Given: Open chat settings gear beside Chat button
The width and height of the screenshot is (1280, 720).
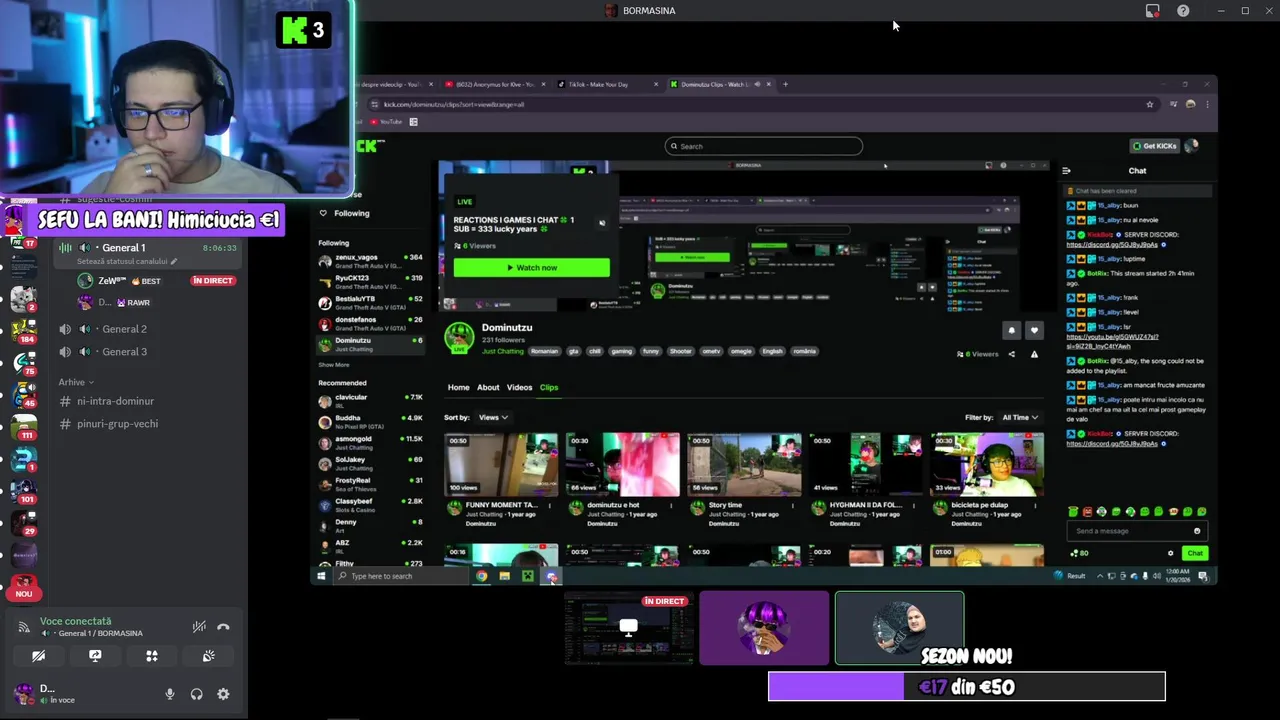Looking at the screenshot, I should (1171, 553).
